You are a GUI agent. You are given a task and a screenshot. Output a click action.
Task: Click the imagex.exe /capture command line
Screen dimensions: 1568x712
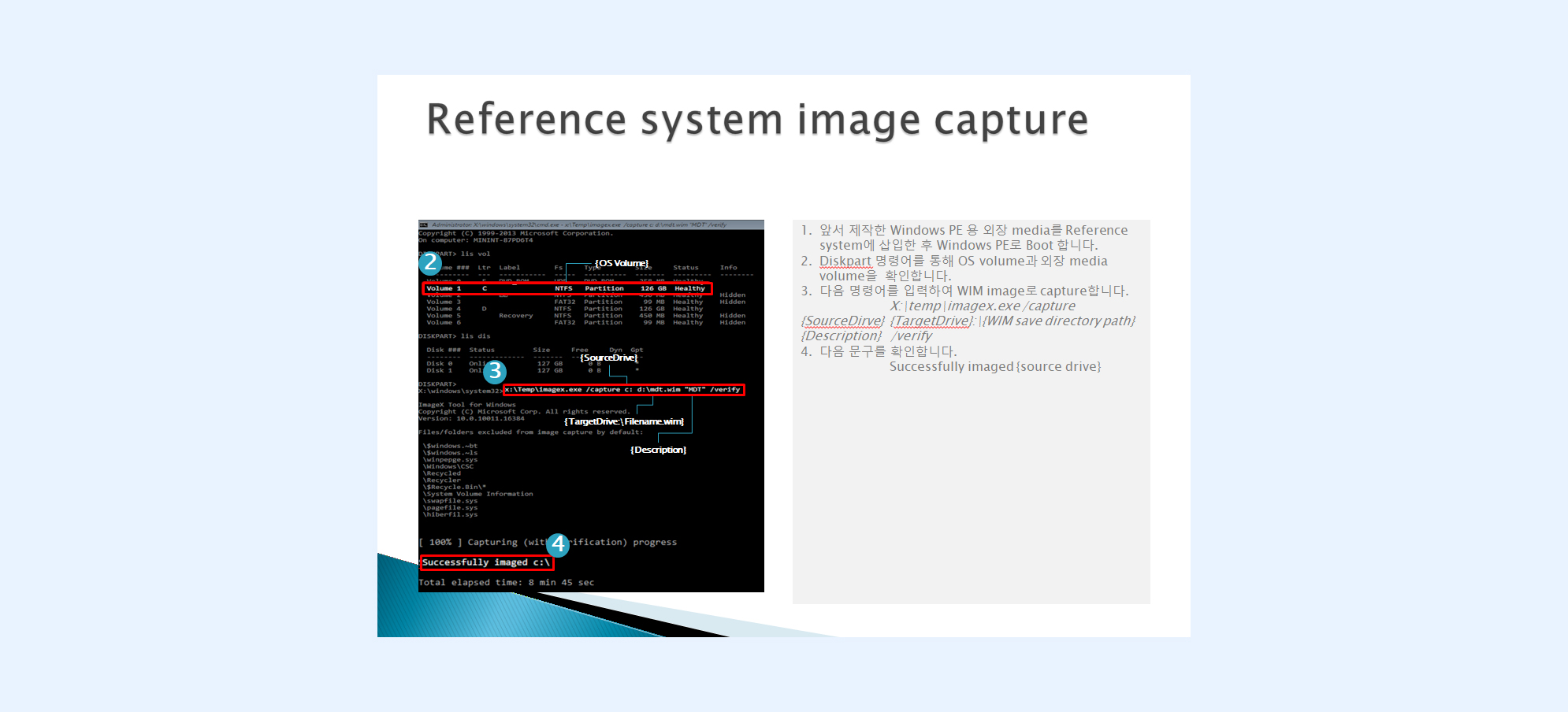click(x=623, y=390)
